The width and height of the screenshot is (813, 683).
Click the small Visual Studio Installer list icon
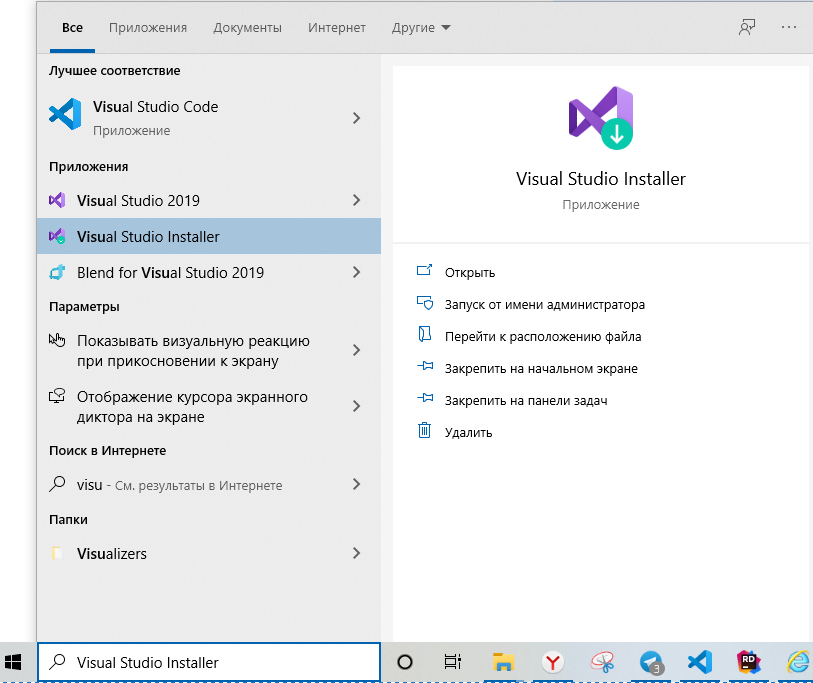(x=57, y=236)
